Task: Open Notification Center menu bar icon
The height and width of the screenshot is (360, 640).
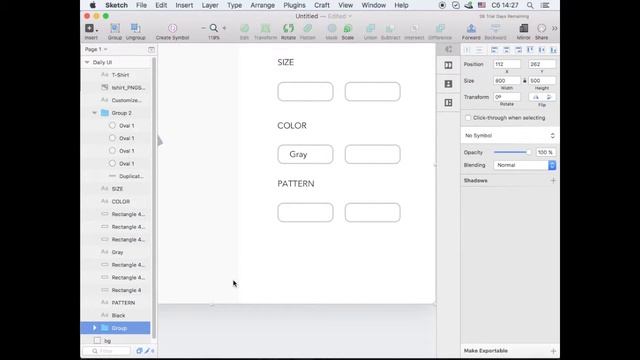Action: (545, 5)
